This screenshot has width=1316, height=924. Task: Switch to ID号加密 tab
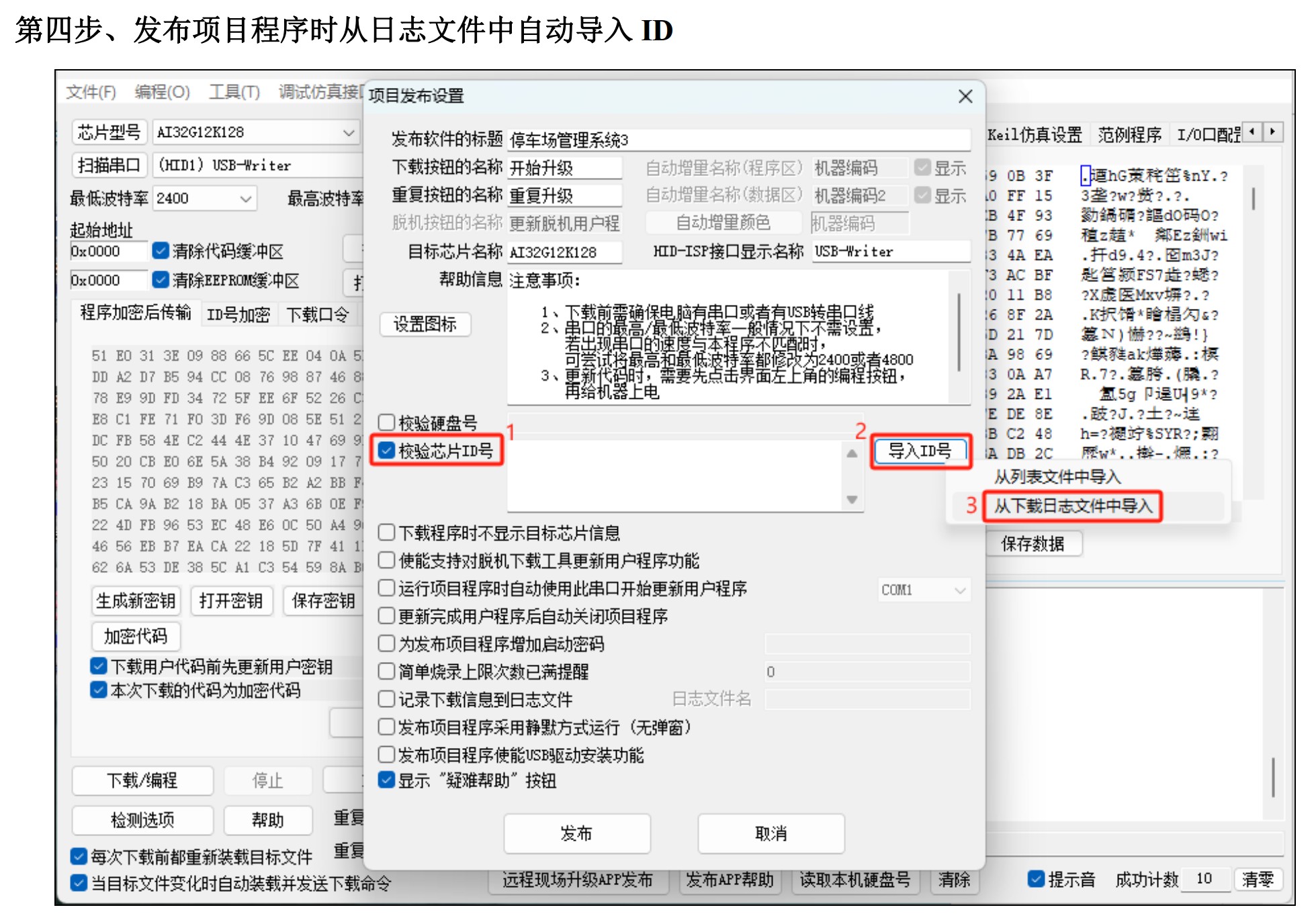(x=238, y=314)
